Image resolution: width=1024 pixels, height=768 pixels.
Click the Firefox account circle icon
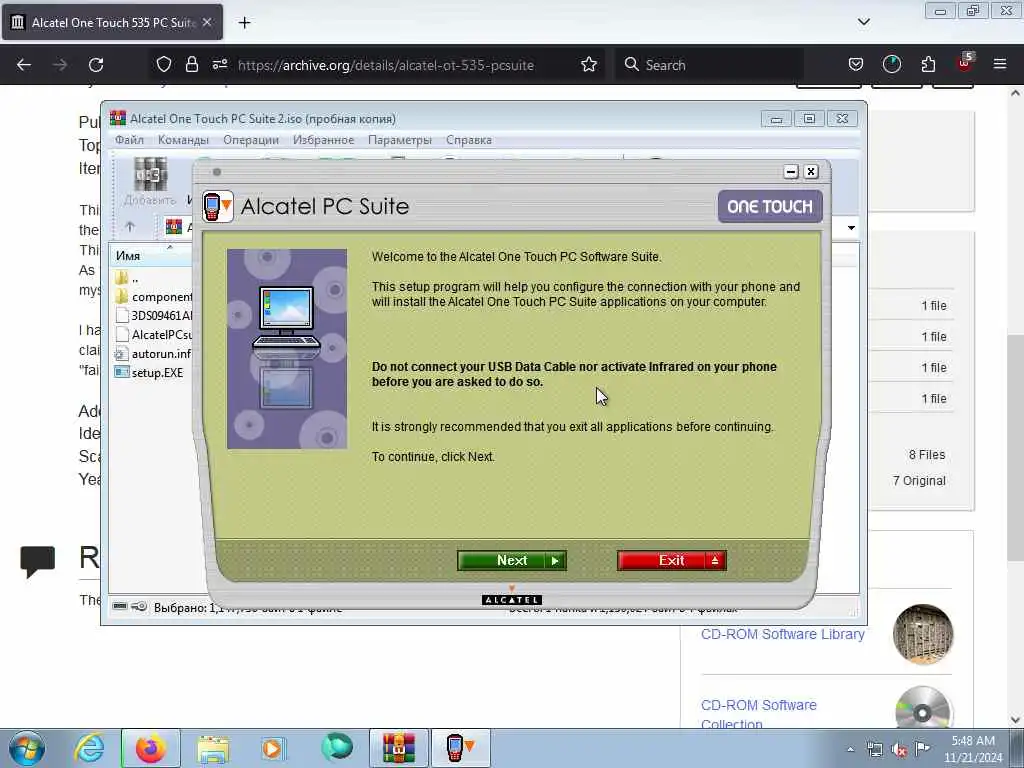pos(892,65)
